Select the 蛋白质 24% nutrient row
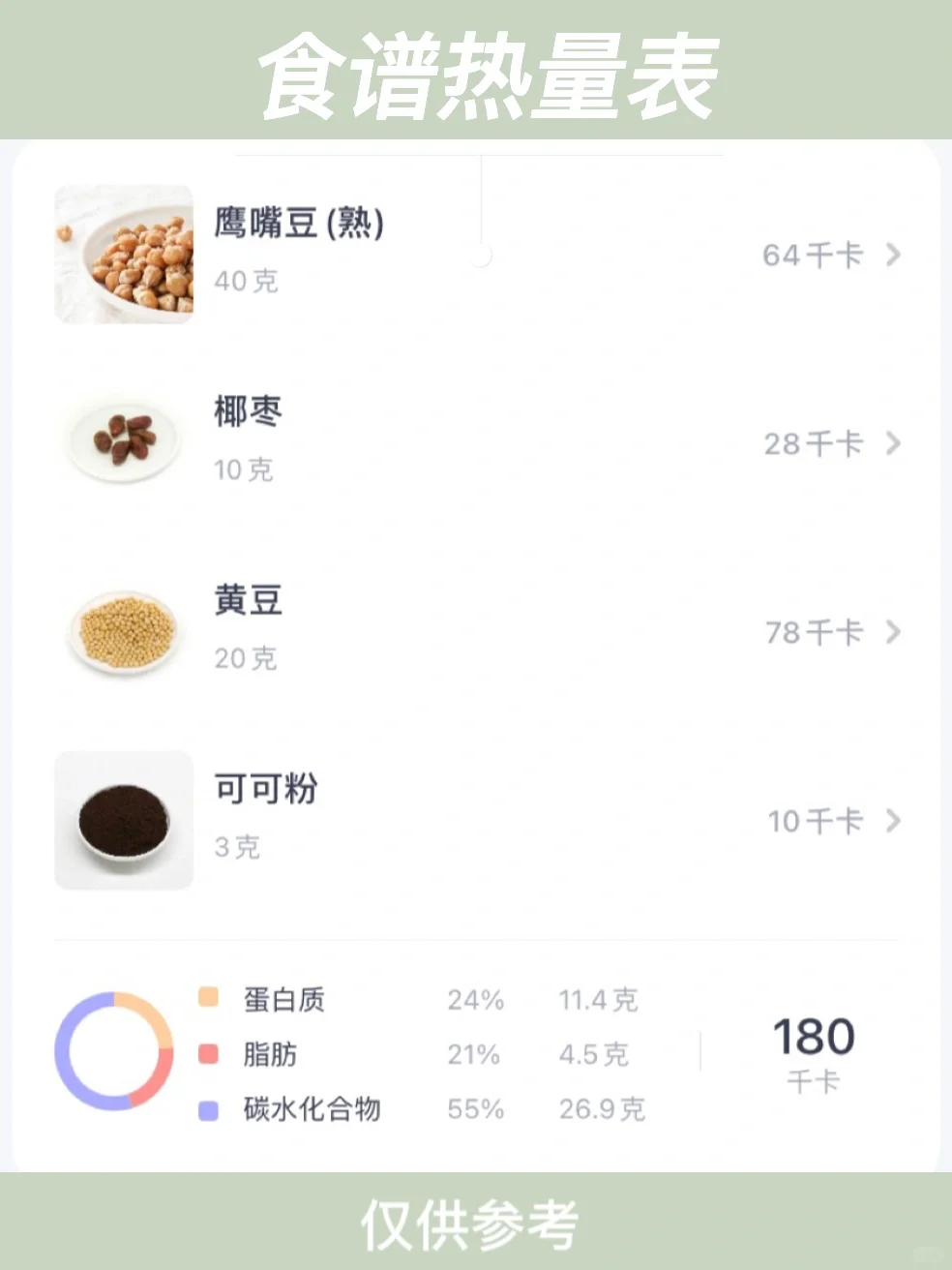Viewport: 952px width, 1270px height. point(418,999)
